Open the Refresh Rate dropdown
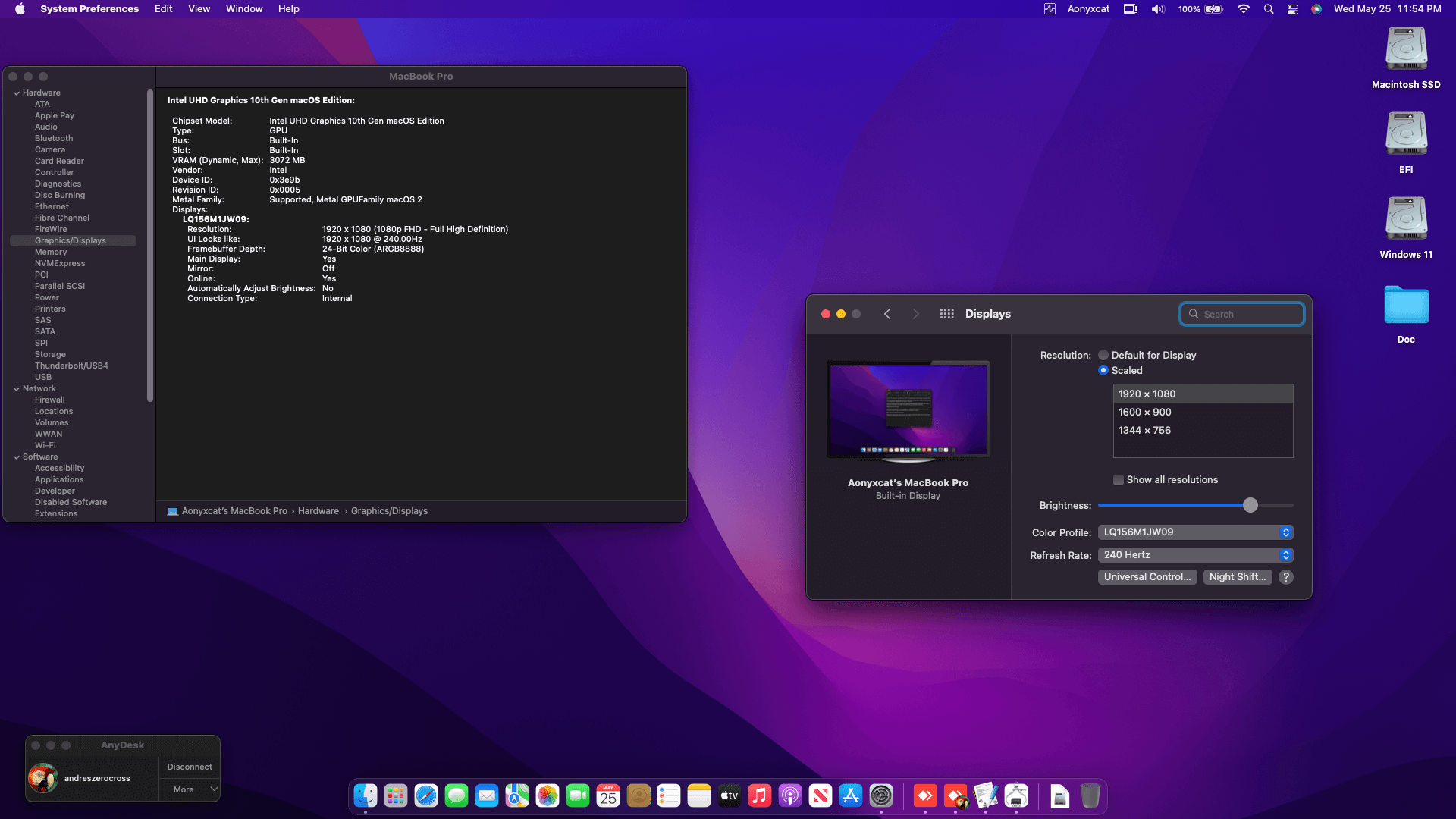Screen dimensions: 1456x819 point(1196,555)
